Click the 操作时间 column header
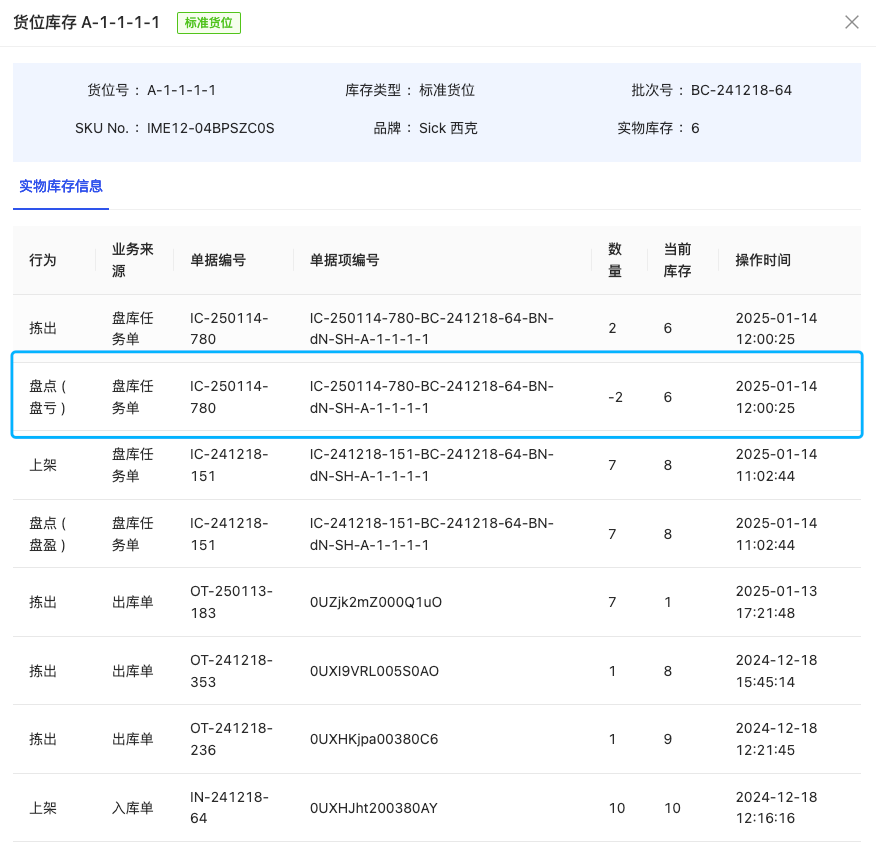 click(763, 260)
